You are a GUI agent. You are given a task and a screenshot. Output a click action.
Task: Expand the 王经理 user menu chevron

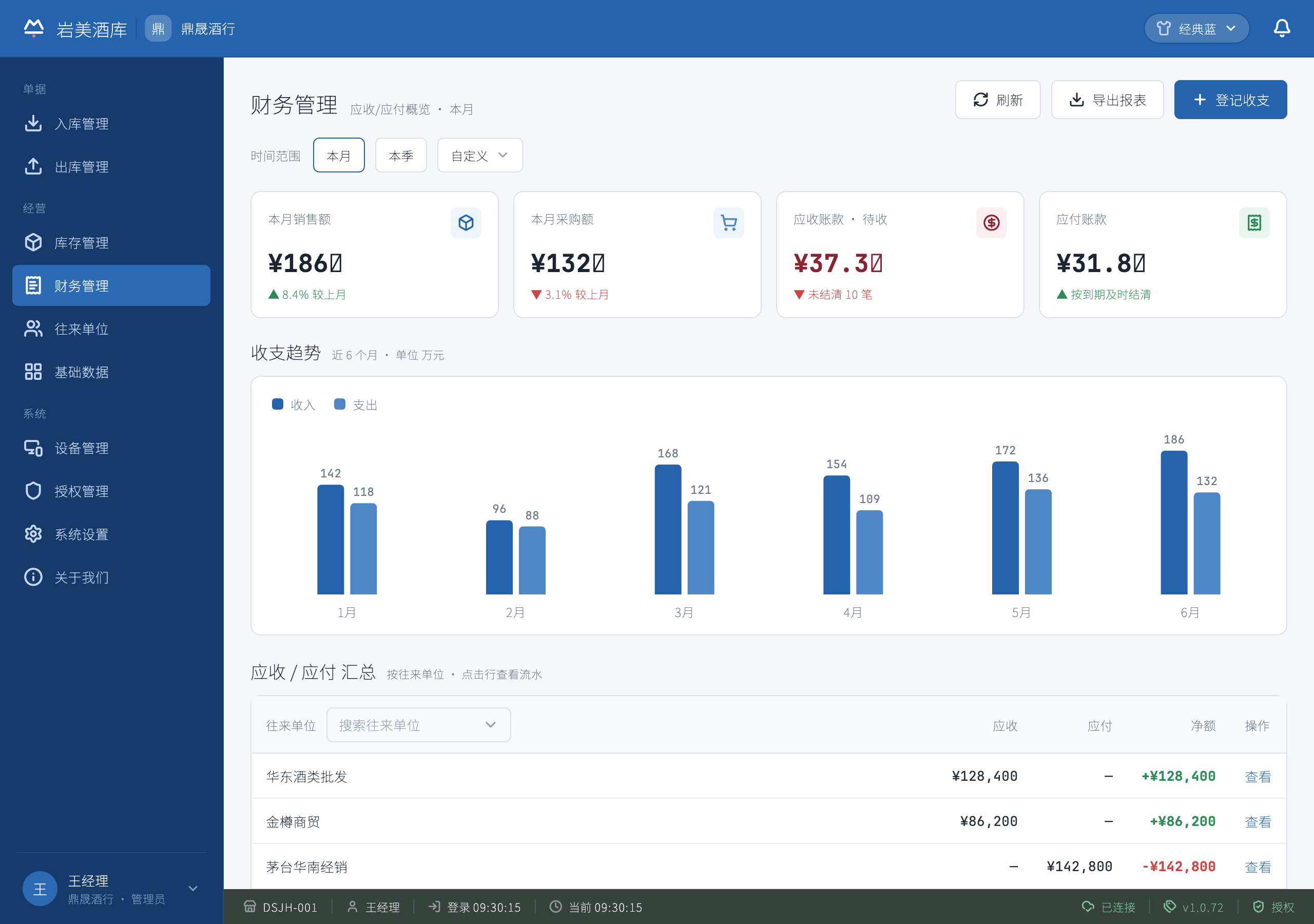(x=193, y=889)
